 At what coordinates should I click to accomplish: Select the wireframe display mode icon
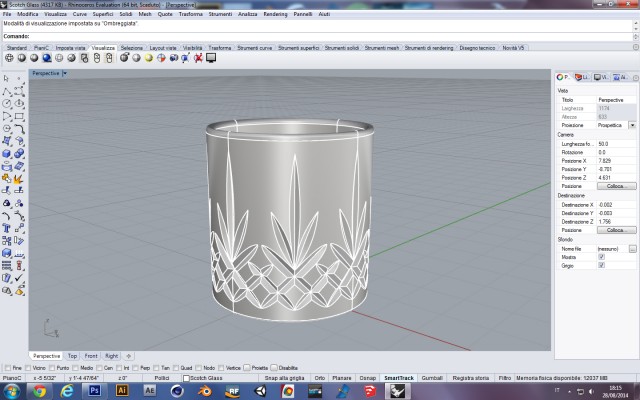click(x=9, y=58)
